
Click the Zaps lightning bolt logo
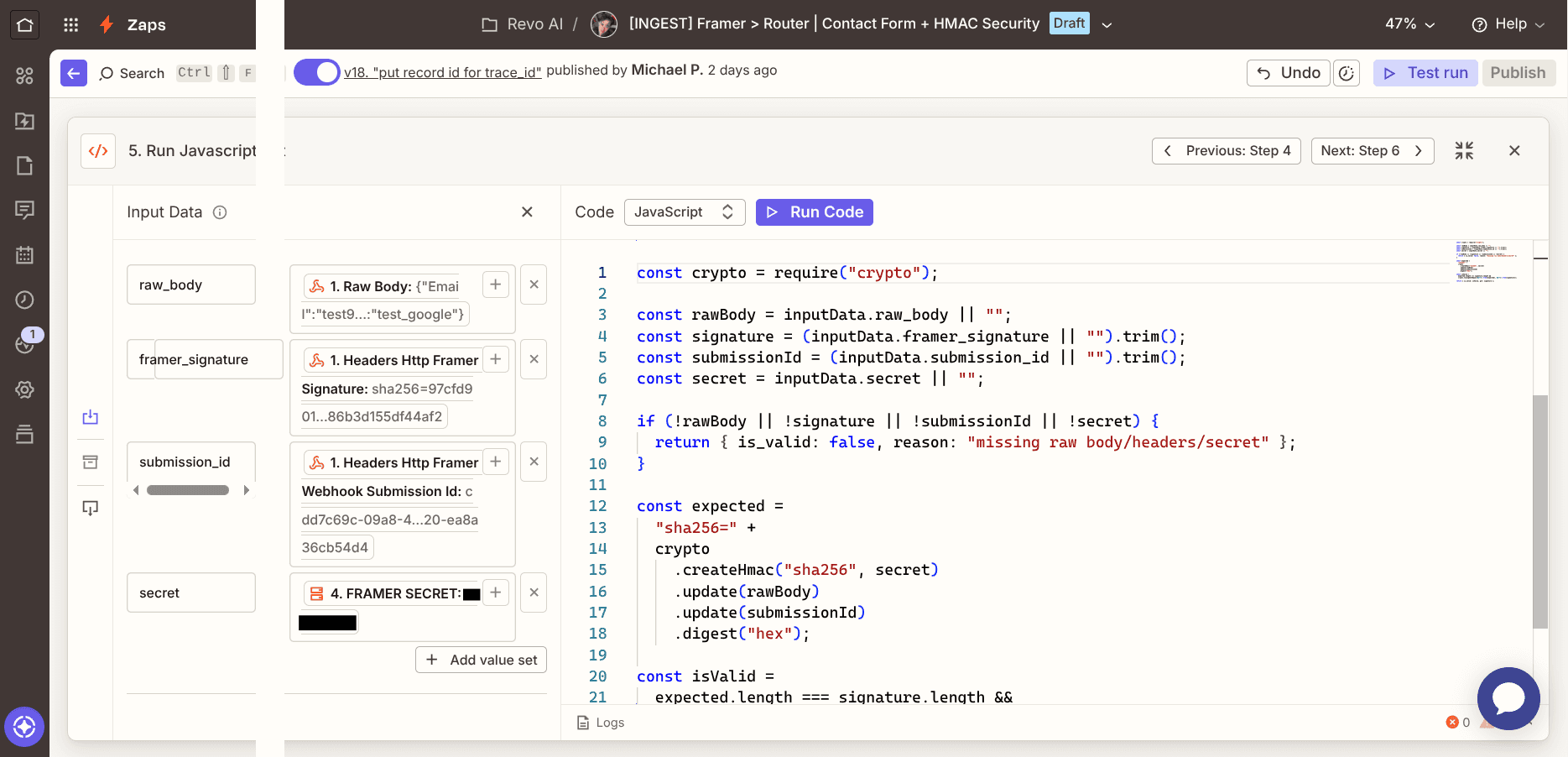(x=107, y=24)
